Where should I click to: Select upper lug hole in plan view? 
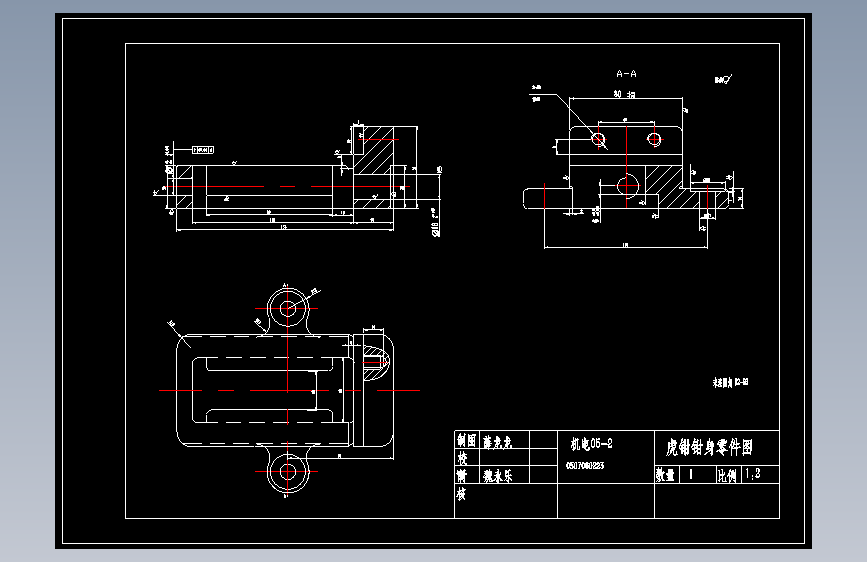point(288,309)
